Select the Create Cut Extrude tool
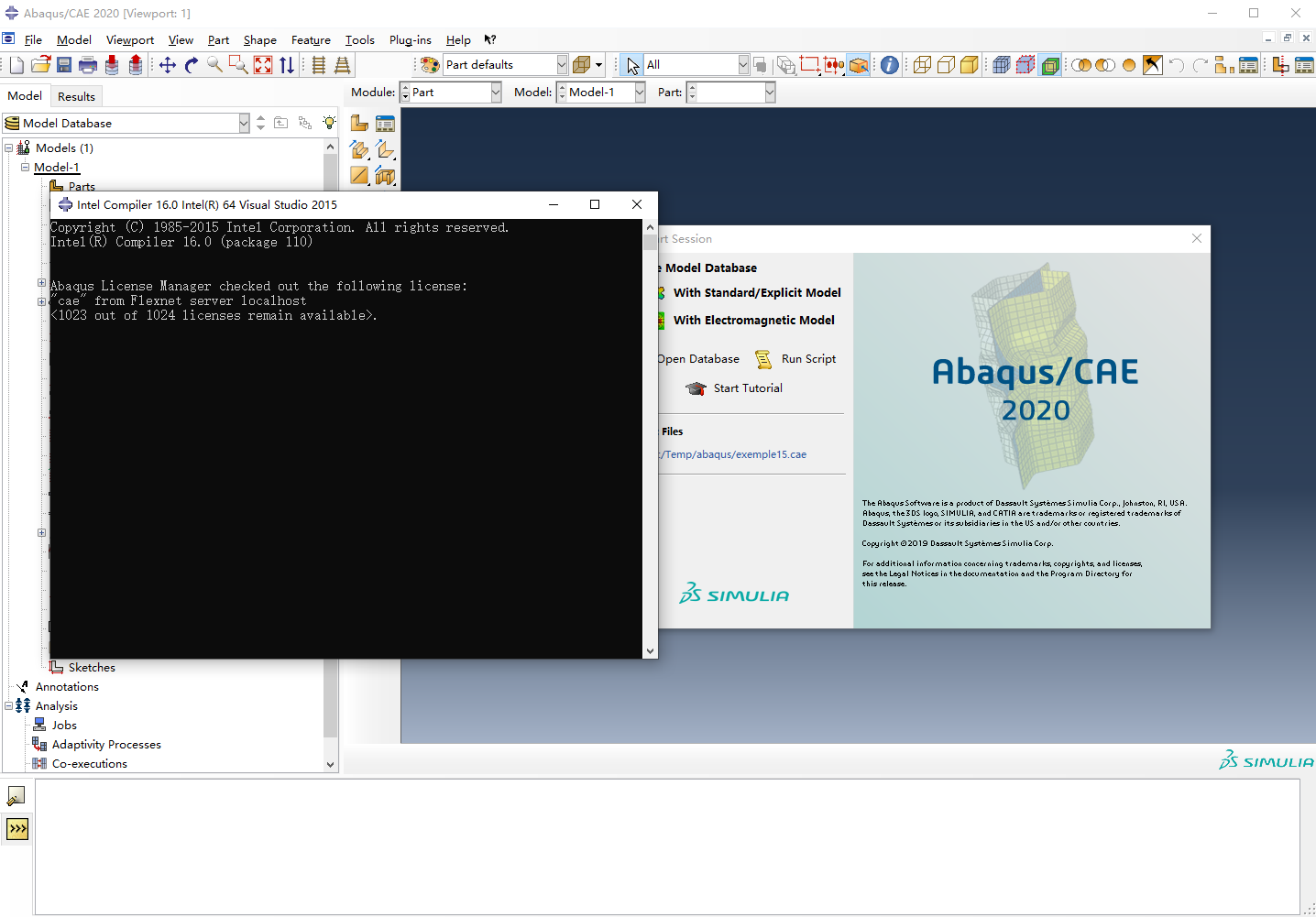Image resolution: width=1316 pixels, height=917 pixels. [385, 175]
